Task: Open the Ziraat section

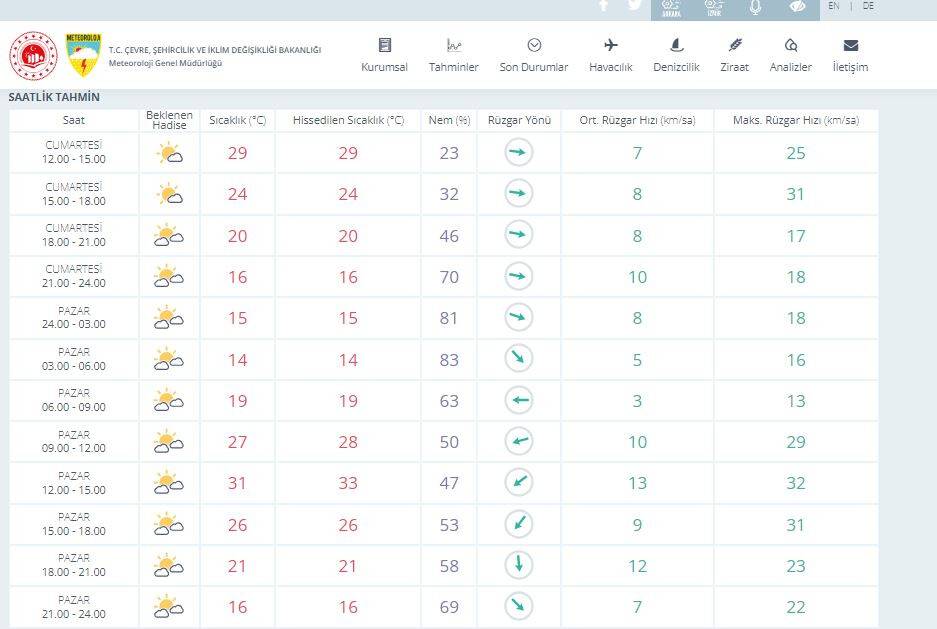Action: (x=734, y=55)
